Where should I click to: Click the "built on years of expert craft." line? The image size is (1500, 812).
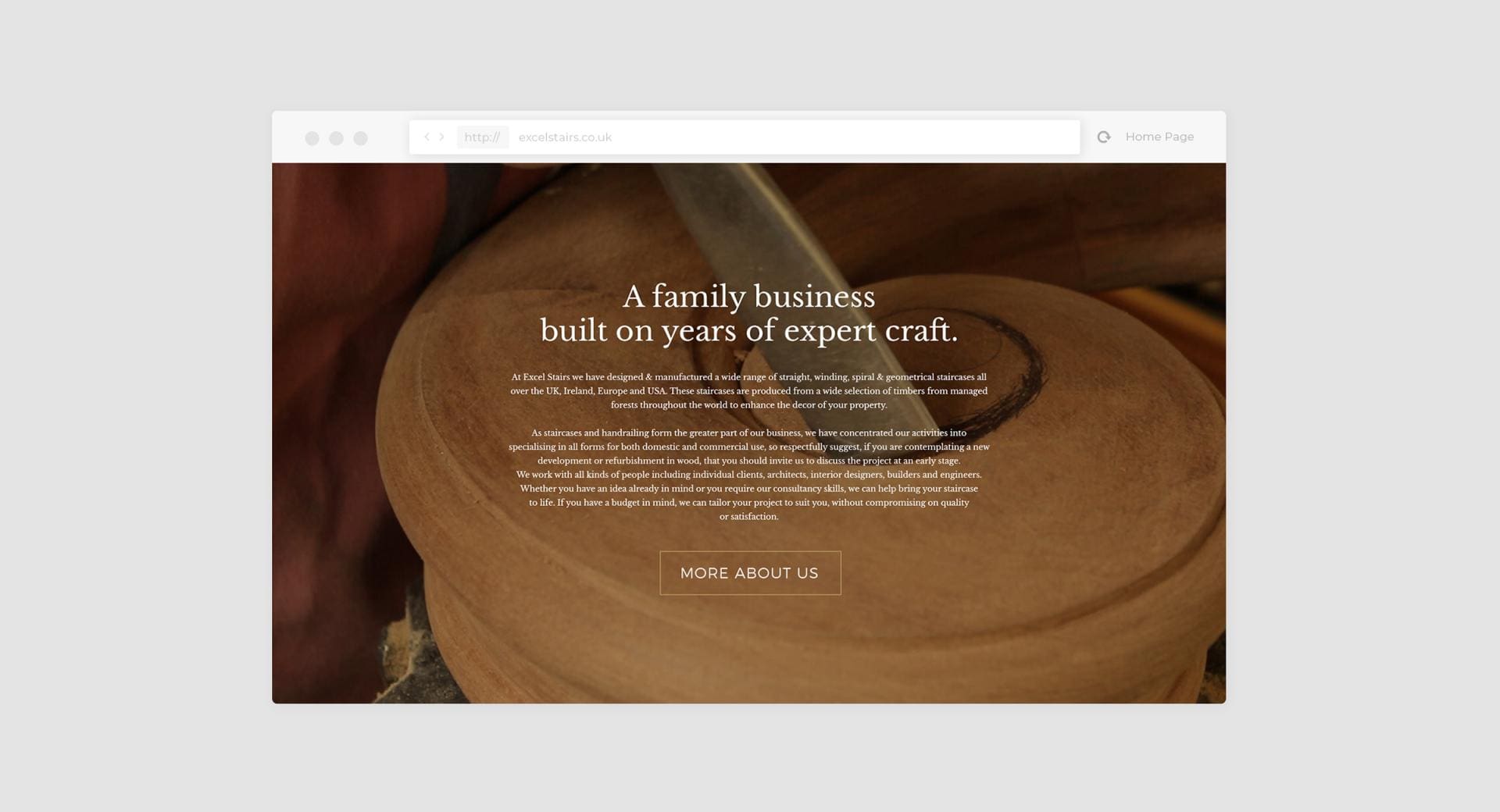pyautogui.click(x=748, y=330)
